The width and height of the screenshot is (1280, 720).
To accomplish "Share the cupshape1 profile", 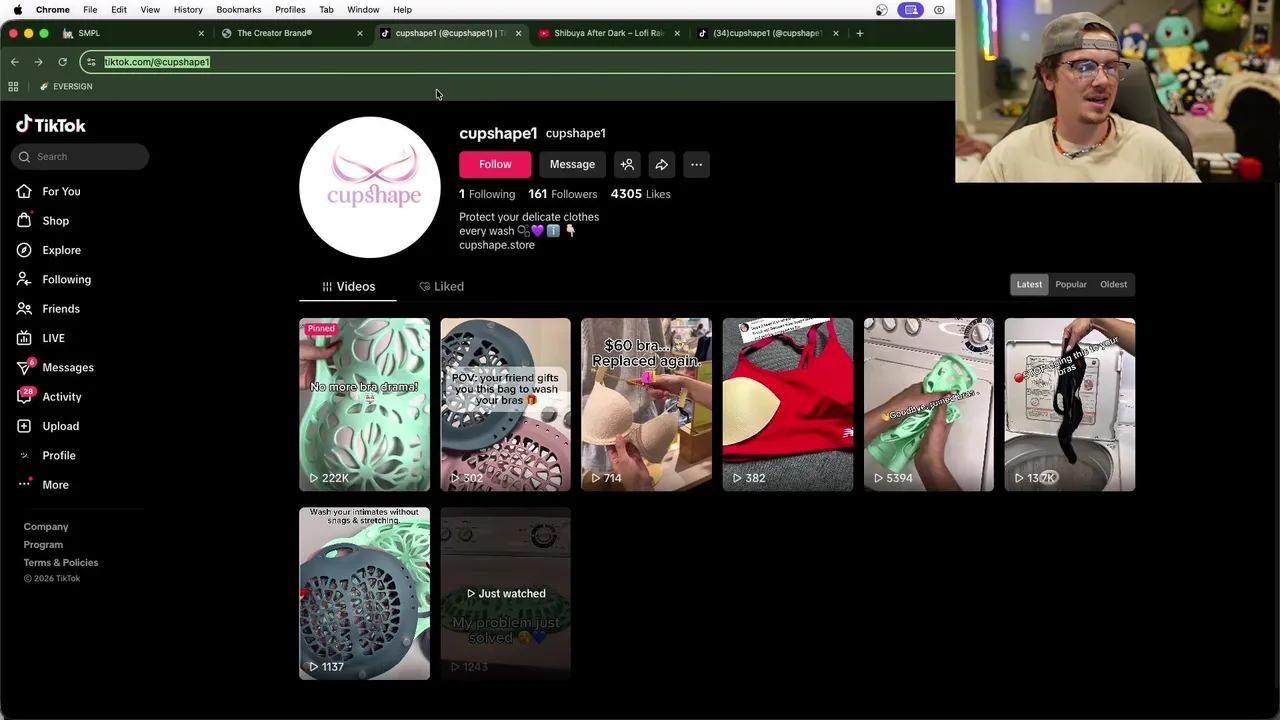I will click(661, 164).
